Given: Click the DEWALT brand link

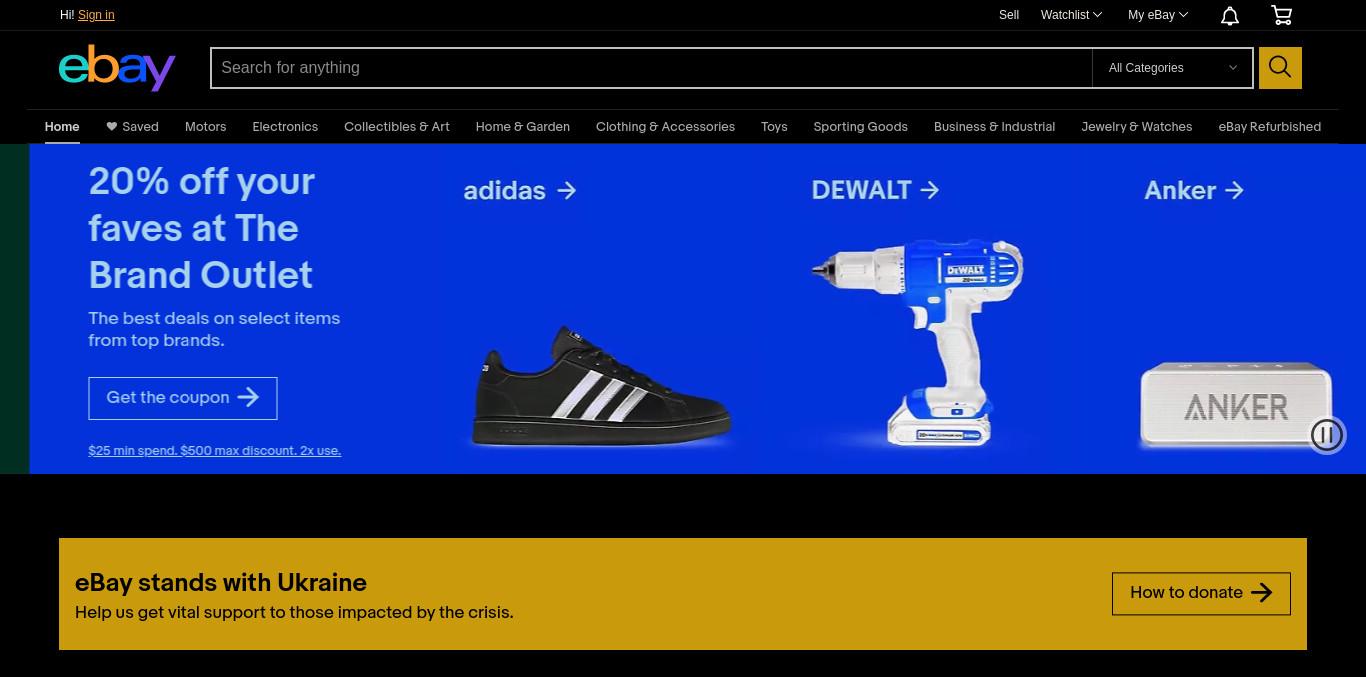Looking at the screenshot, I should pyautogui.click(x=875, y=190).
